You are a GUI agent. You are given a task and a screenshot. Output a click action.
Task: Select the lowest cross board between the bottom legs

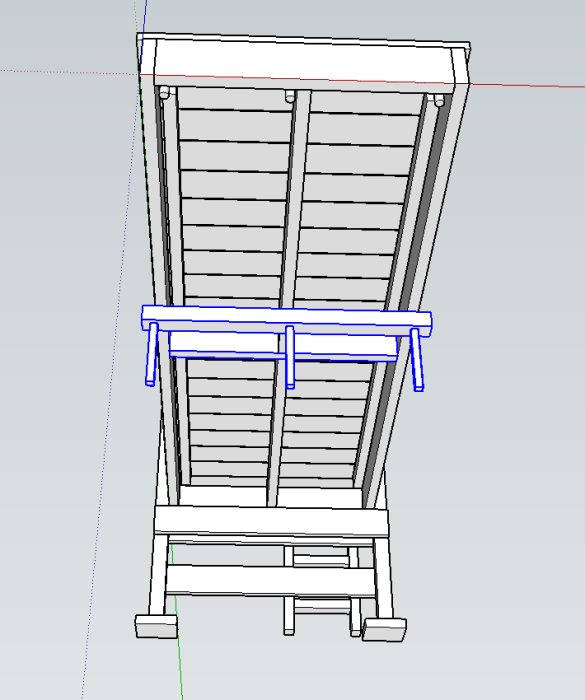(270, 580)
